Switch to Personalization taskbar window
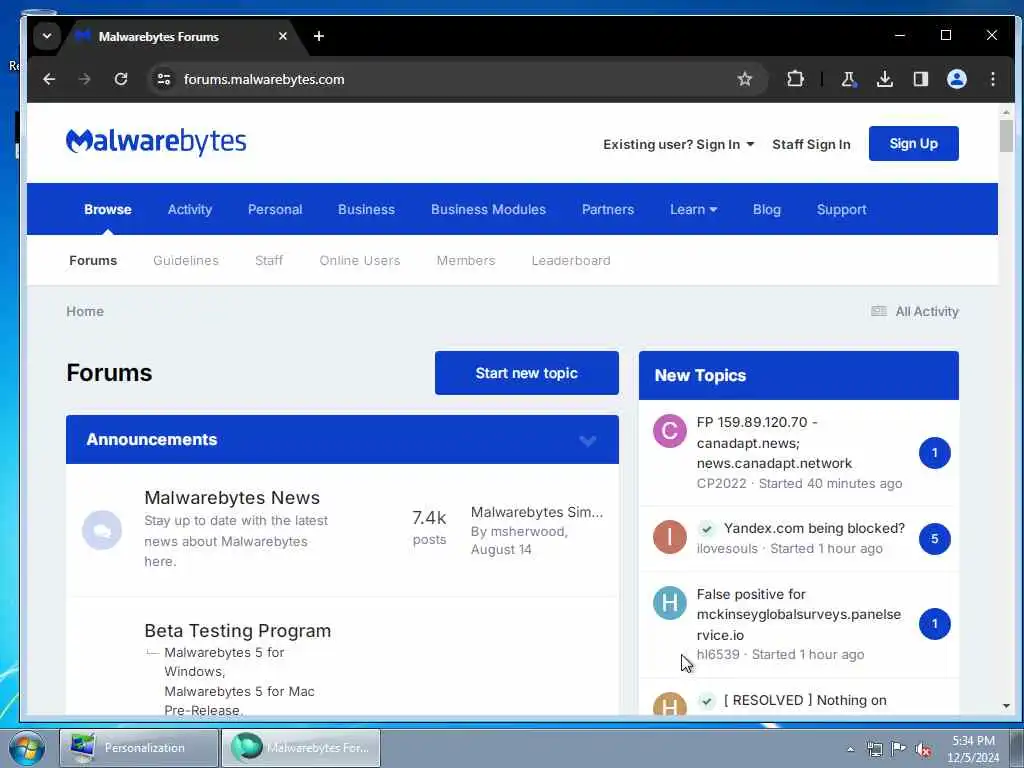Image resolution: width=1024 pixels, height=768 pixels. click(x=138, y=748)
